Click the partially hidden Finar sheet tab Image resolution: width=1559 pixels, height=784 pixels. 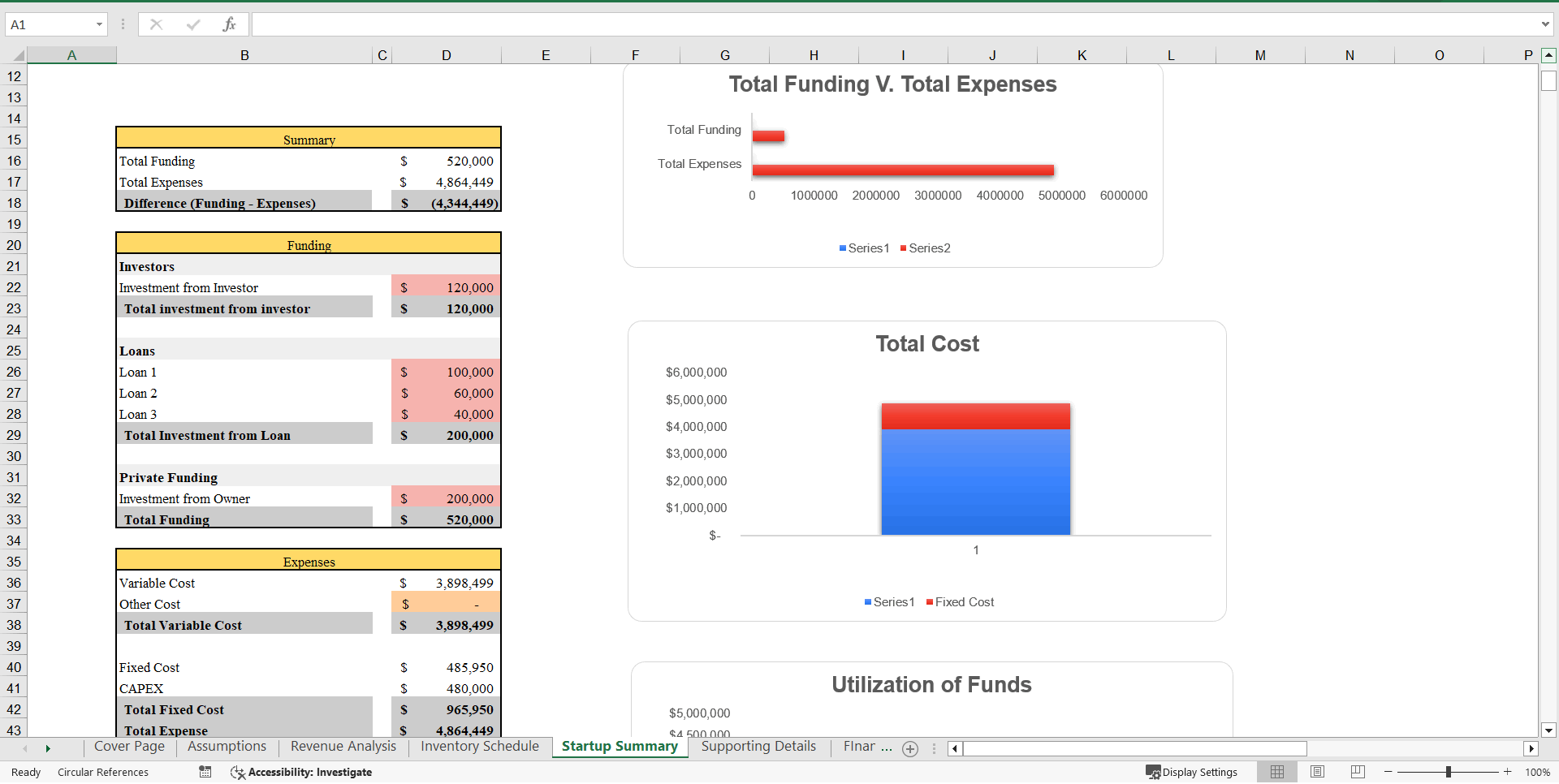pyautogui.click(x=867, y=747)
